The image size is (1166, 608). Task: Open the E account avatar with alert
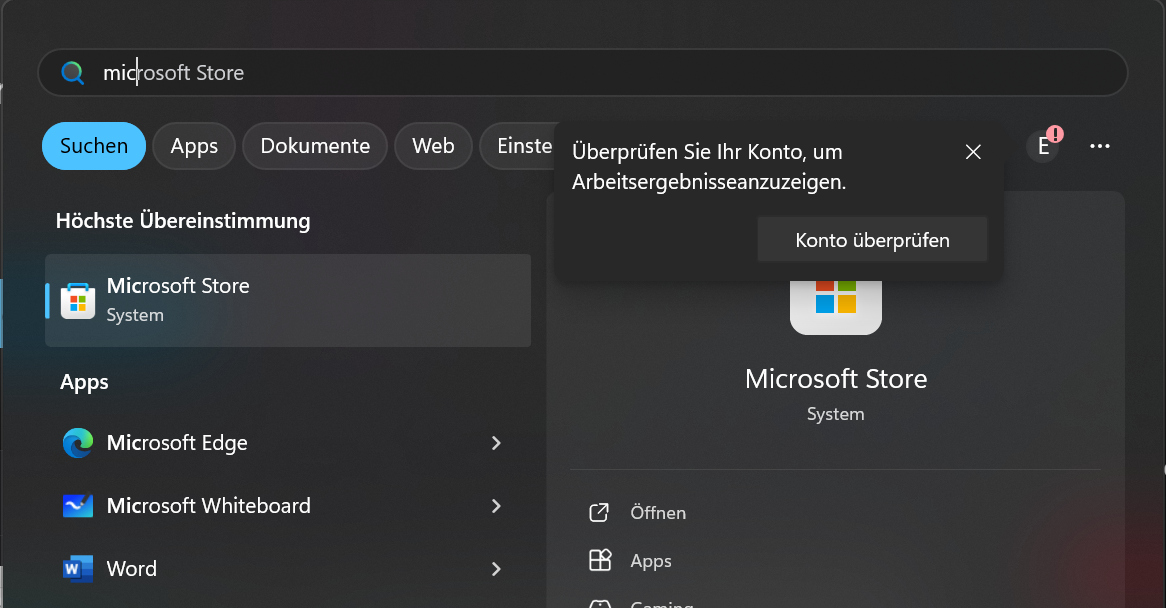coord(1044,146)
